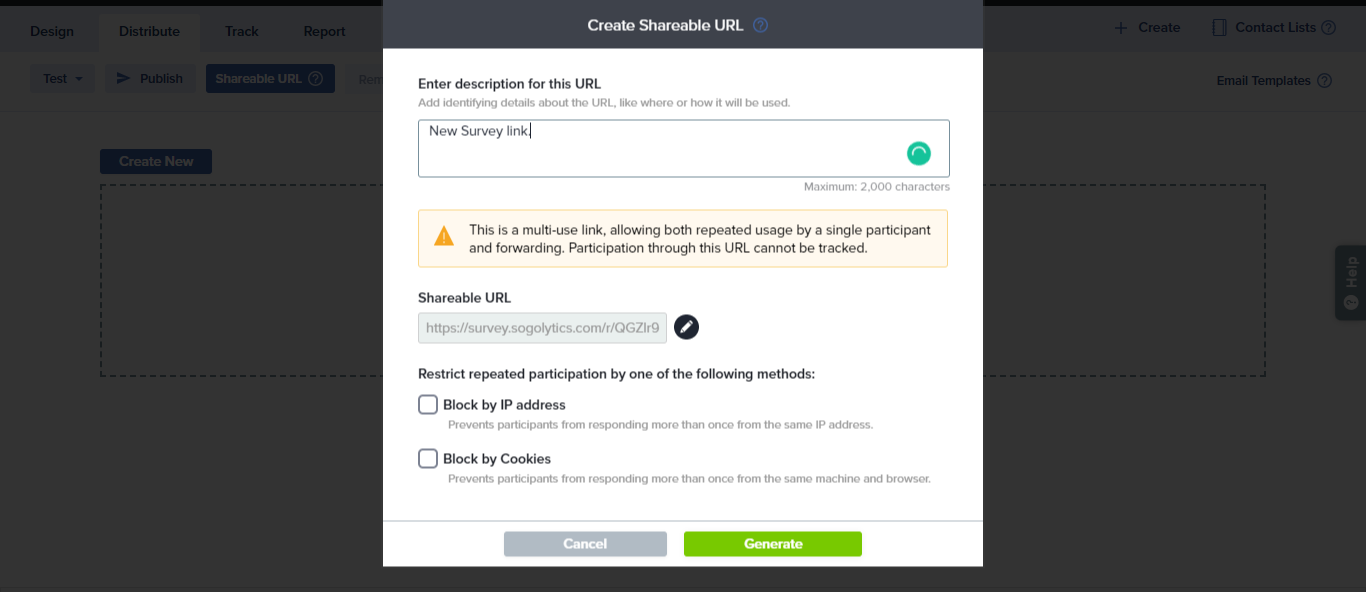Open the side Help panel tab
The width and height of the screenshot is (1366, 592).
(1351, 282)
